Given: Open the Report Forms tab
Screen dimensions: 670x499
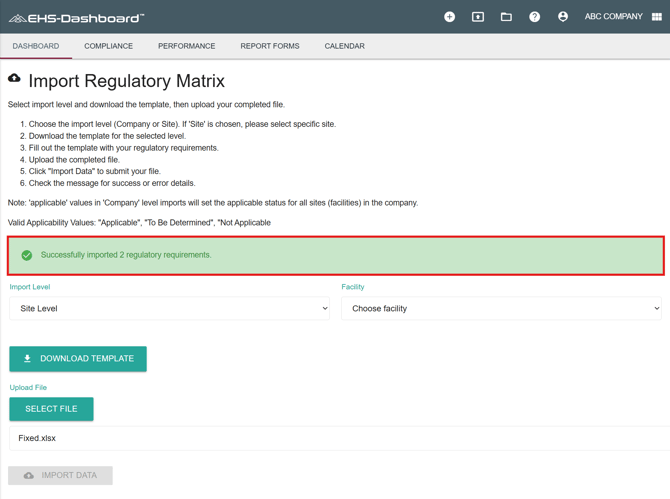Looking at the screenshot, I should (x=269, y=46).
